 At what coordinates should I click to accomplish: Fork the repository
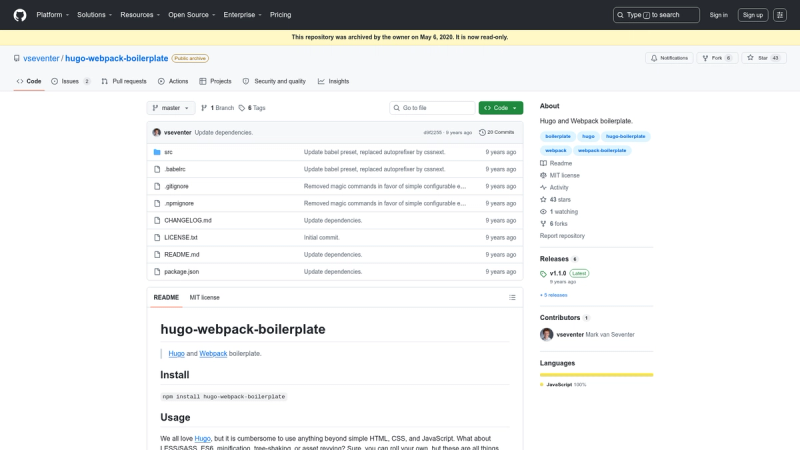click(x=717, y=58)
